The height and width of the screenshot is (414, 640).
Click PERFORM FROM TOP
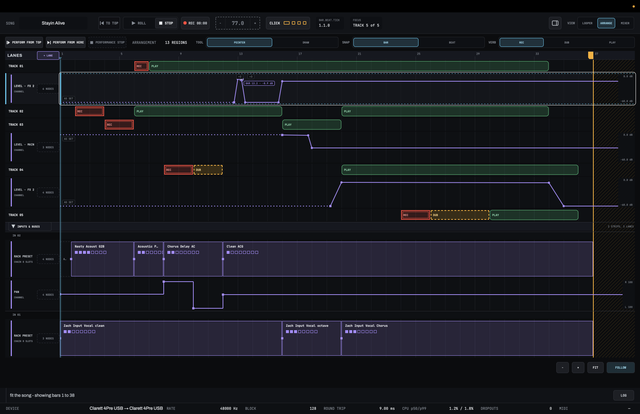(24, 42)
